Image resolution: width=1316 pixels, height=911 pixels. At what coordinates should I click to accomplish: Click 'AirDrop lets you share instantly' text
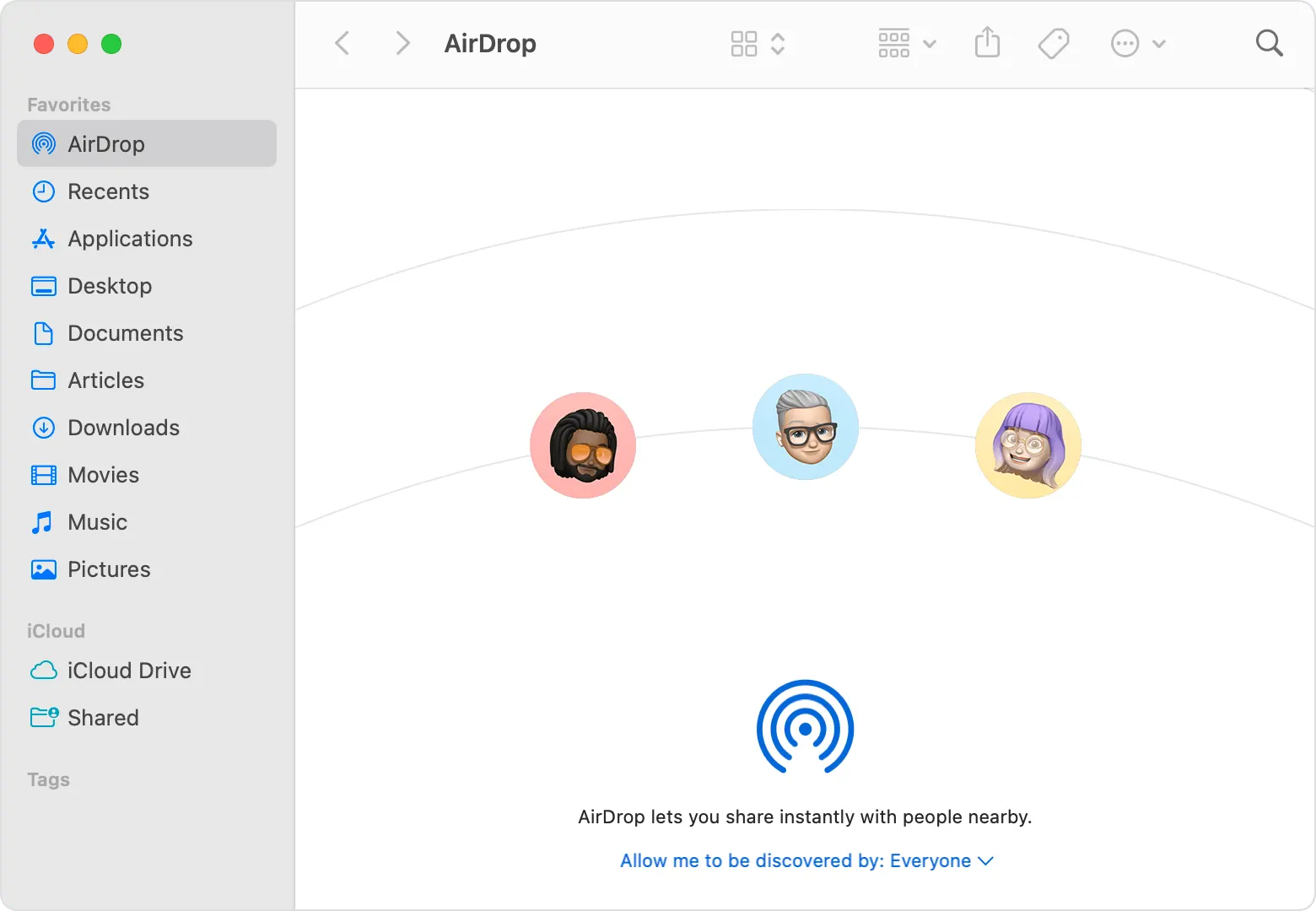(805, 817)
